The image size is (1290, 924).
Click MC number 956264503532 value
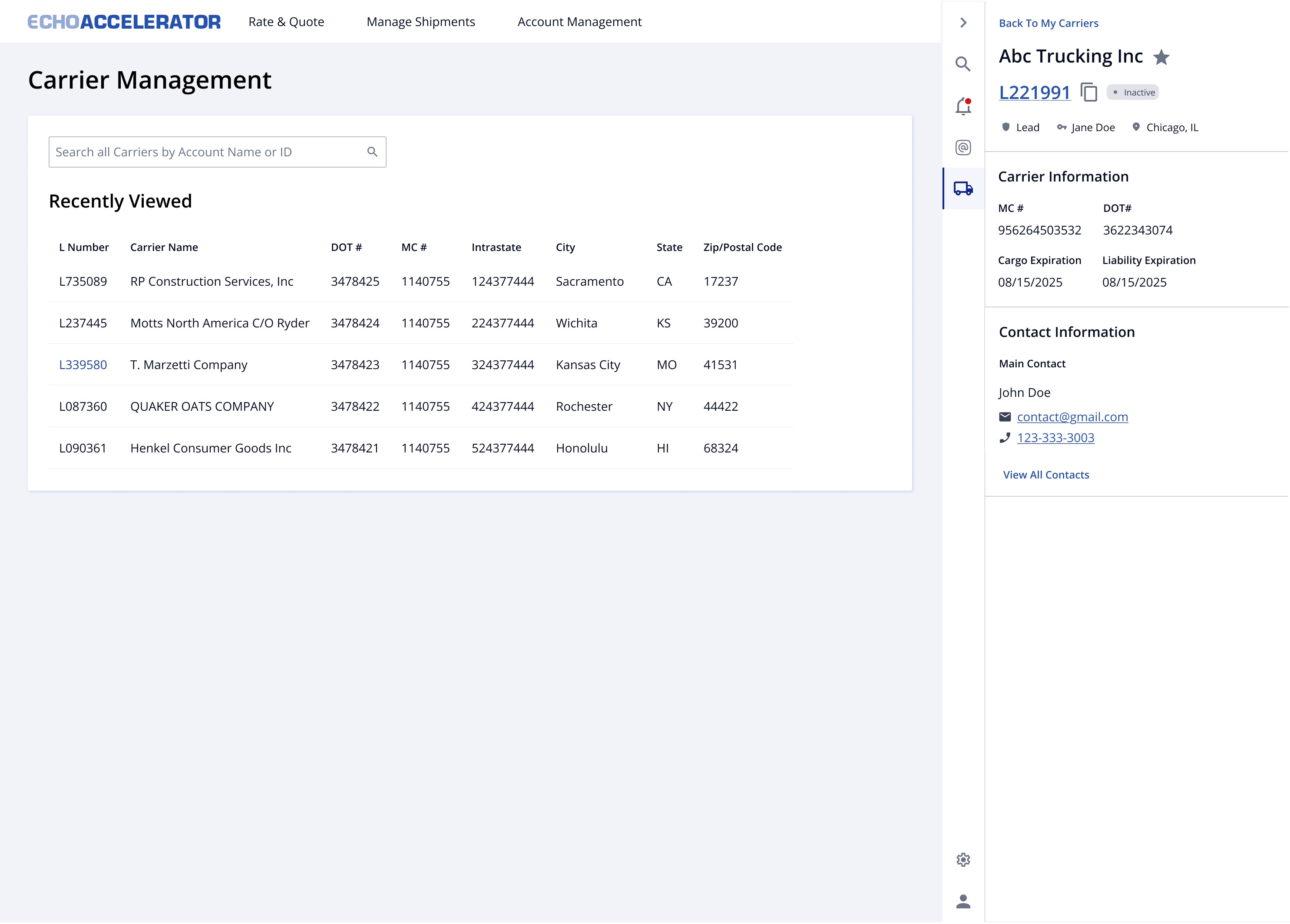1039,230
